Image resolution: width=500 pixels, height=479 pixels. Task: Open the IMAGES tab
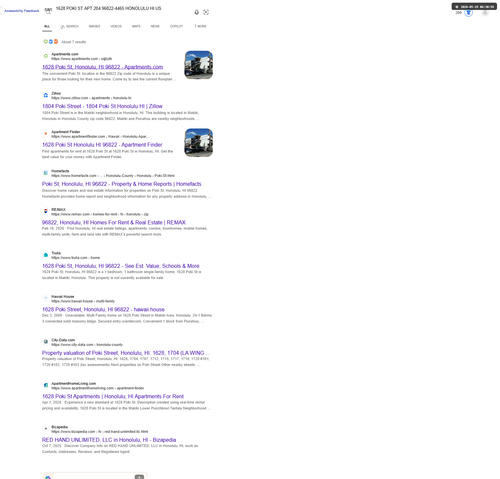pyautogui.click(x=94, y=26)
